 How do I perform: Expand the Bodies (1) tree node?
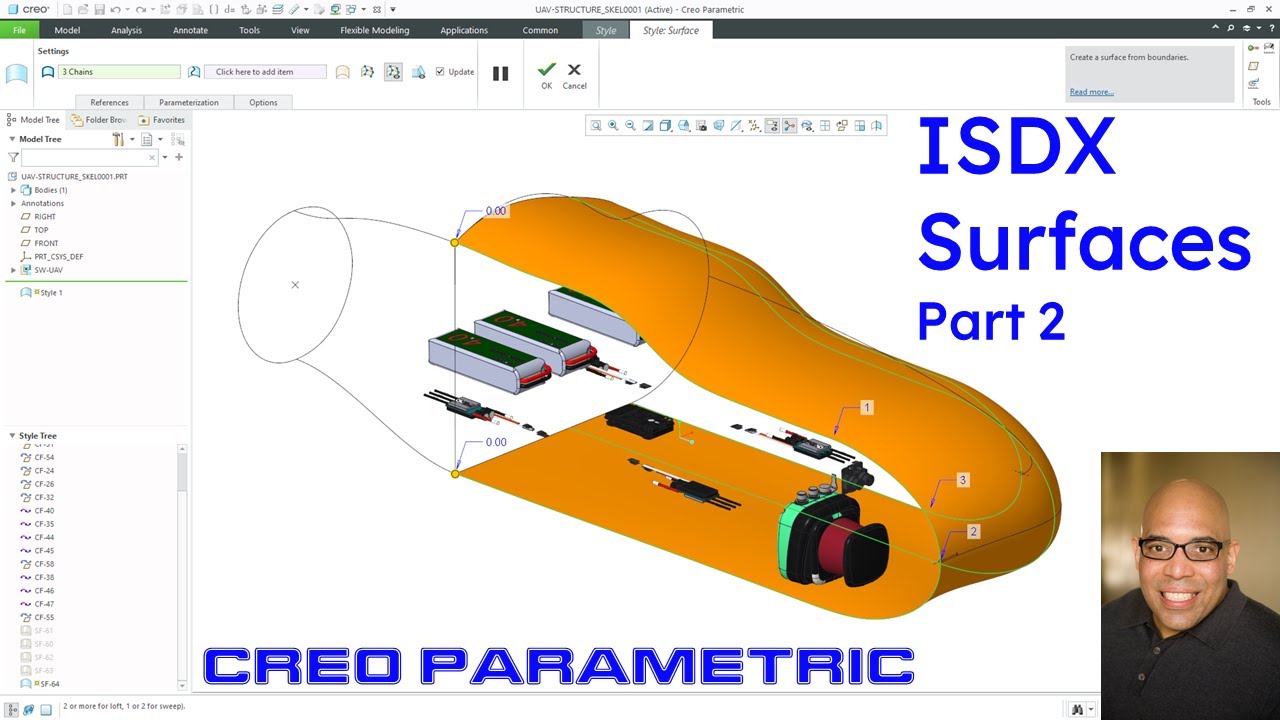pyautogui.click(x=13, y=190)
